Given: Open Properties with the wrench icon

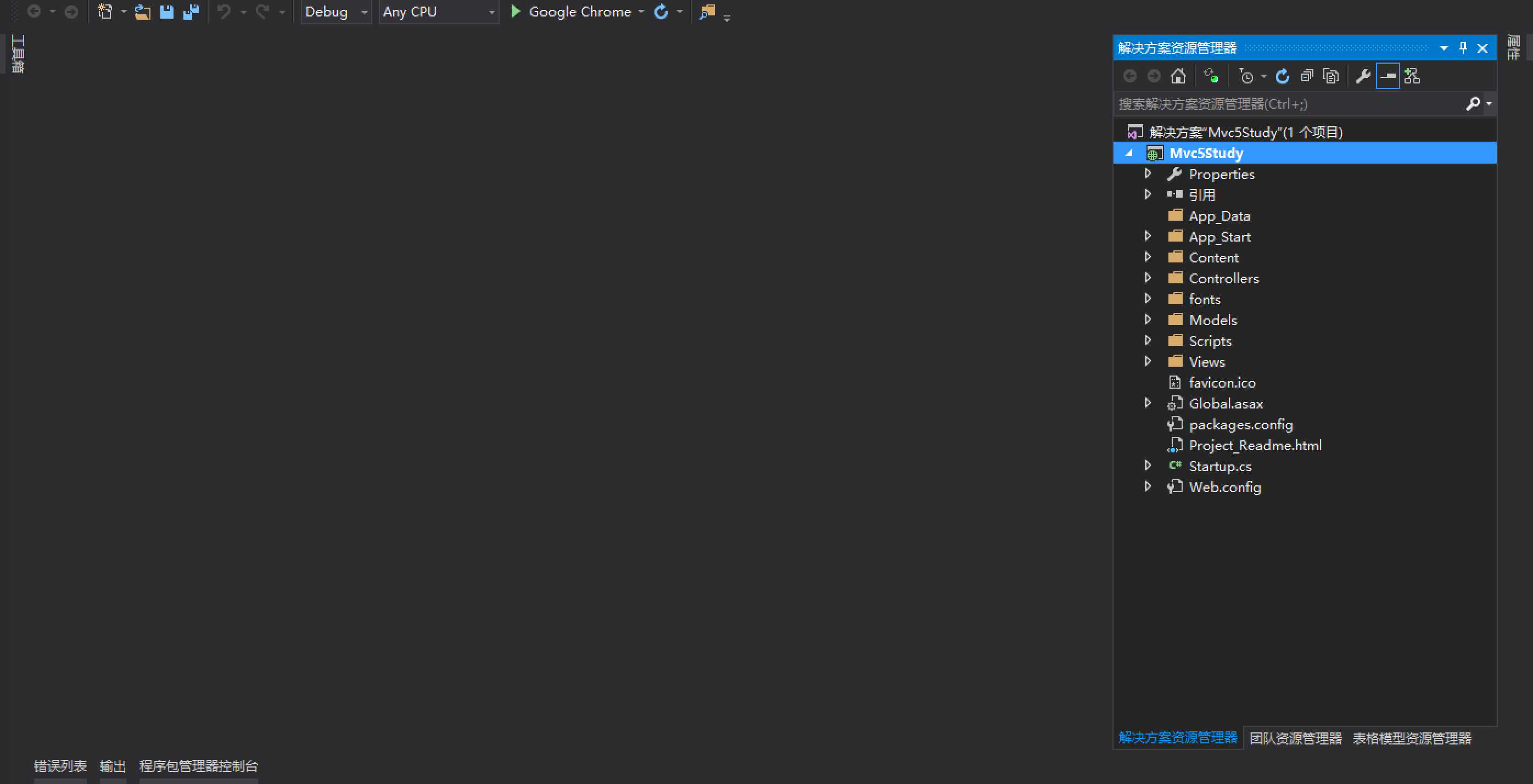Looking at the screenshot, I should tap(1363, 76).
